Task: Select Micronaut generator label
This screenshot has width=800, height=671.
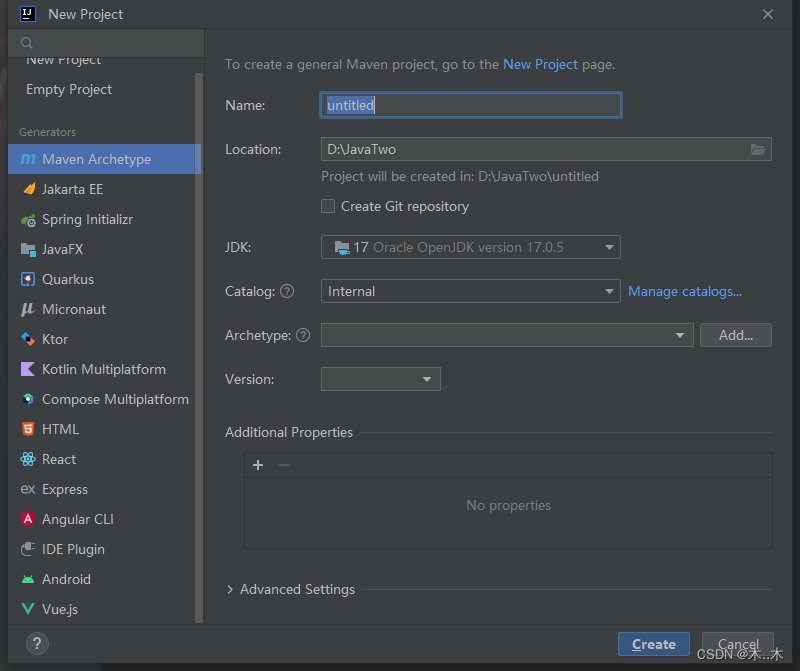Action: 74,309
